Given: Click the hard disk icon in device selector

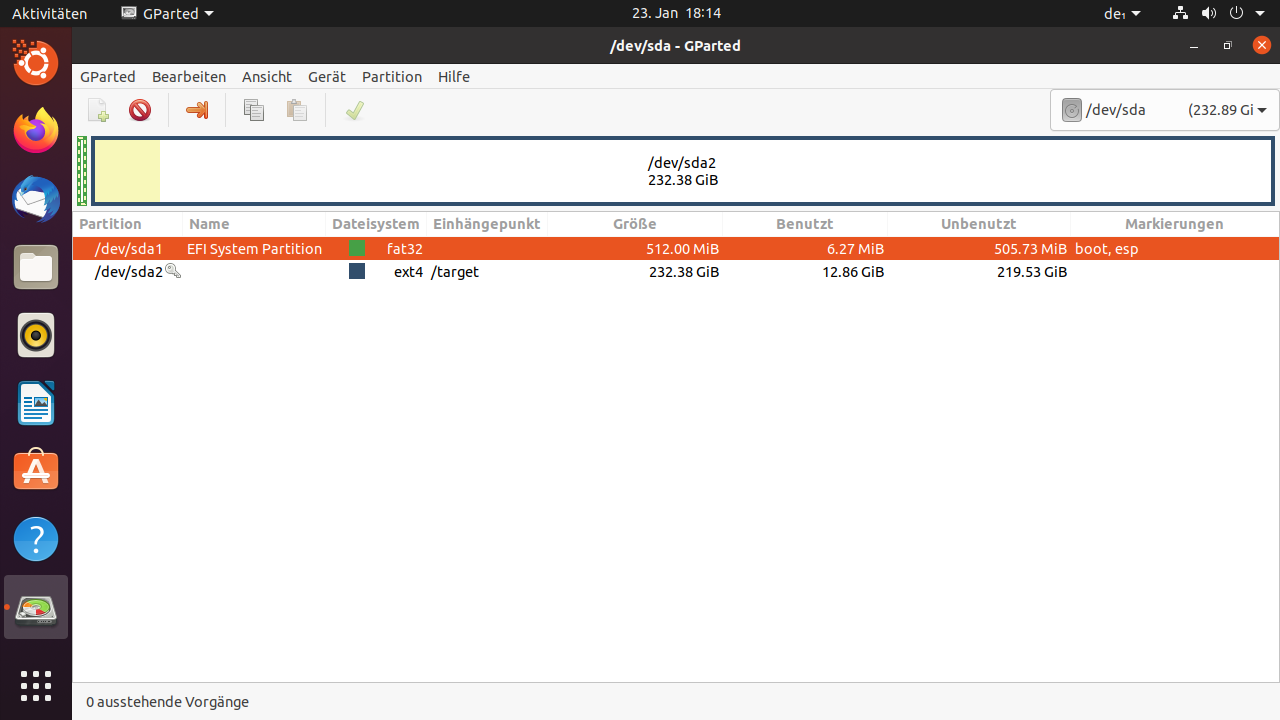Looking at the screenshot, I should 1072,110.
